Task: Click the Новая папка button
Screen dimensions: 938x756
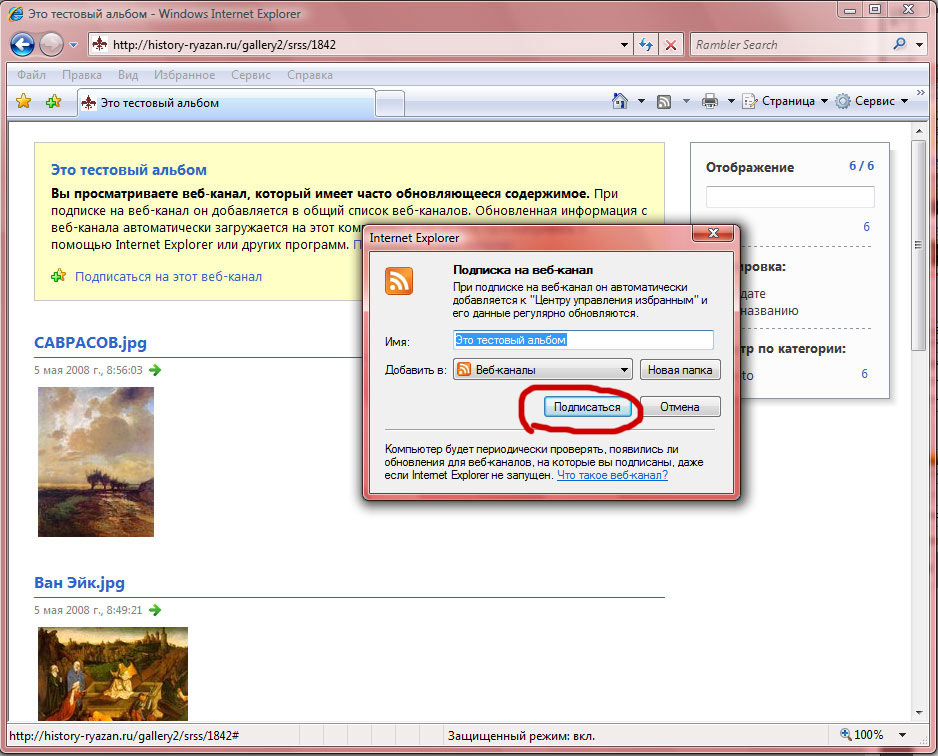Action: tap(680, 370)
